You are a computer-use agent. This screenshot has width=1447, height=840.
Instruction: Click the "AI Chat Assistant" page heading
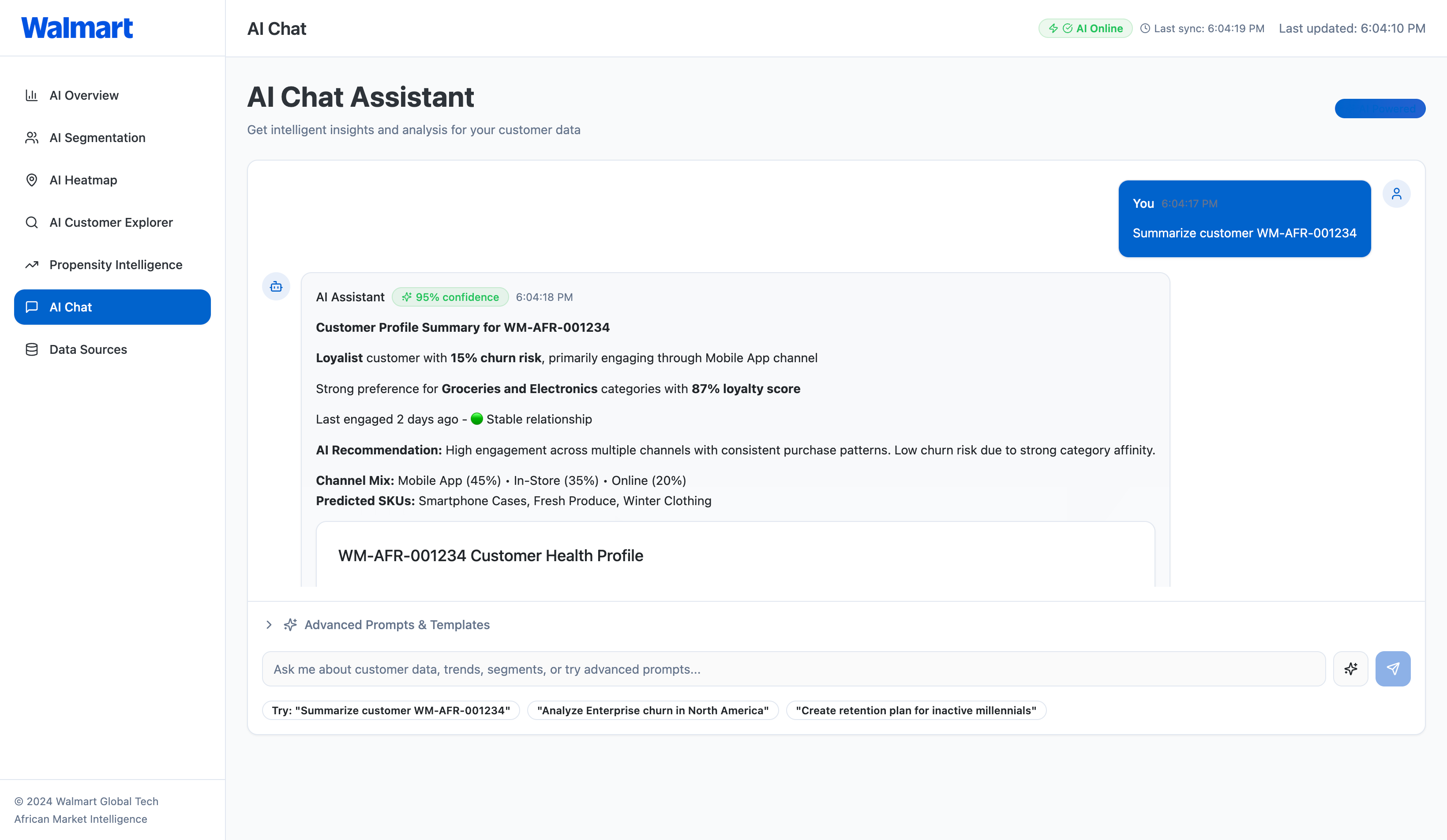point(360,97)
